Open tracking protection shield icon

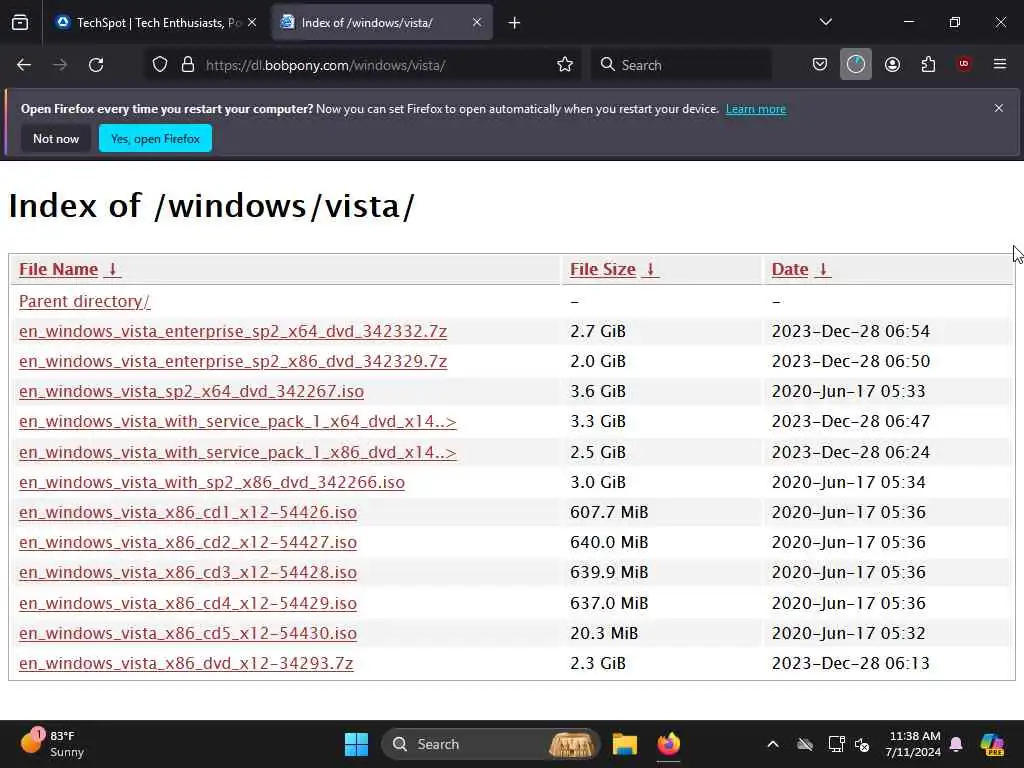tap(160, 65)
